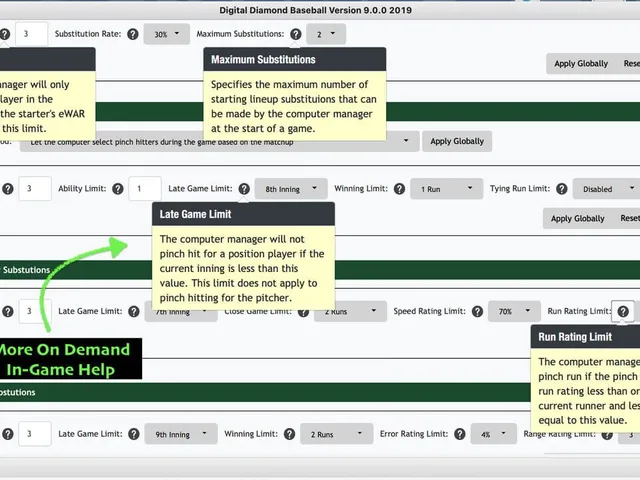This screenshot has height=480, width=640.
Task: Click the 'Winning Limit:' label beside 1 Run
Action: (361, 189)
